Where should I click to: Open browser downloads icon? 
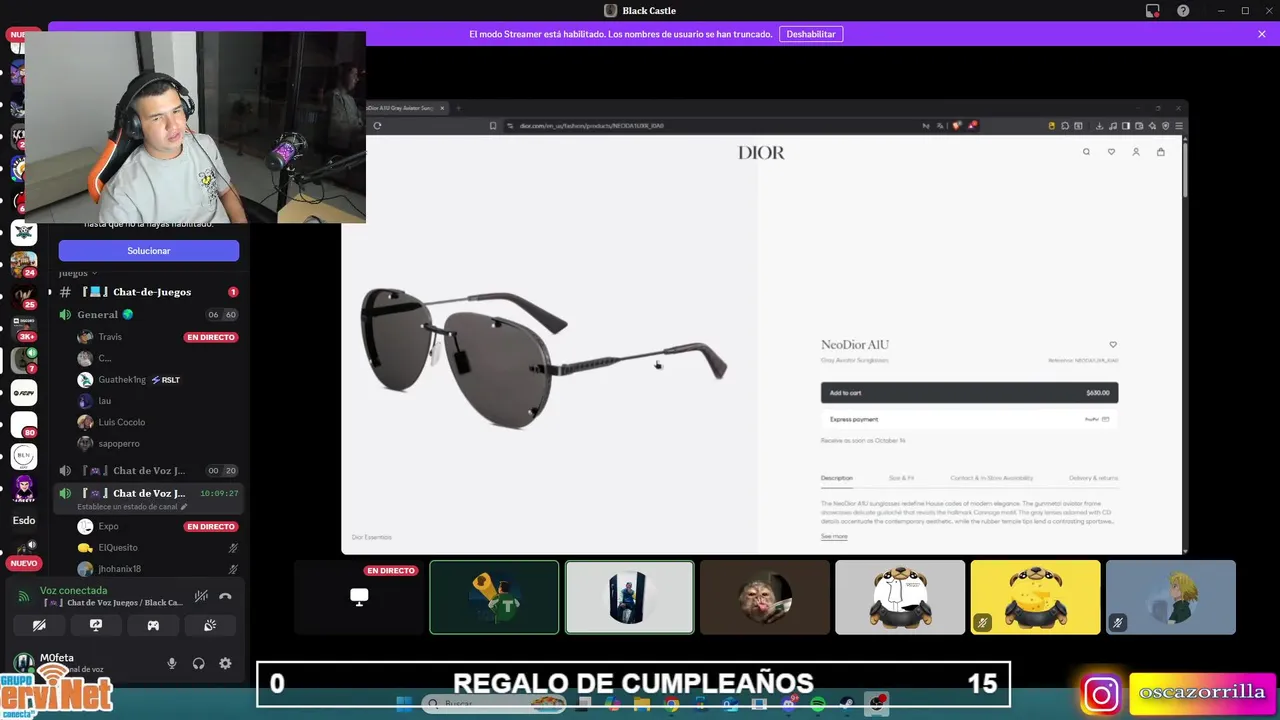1099,125
